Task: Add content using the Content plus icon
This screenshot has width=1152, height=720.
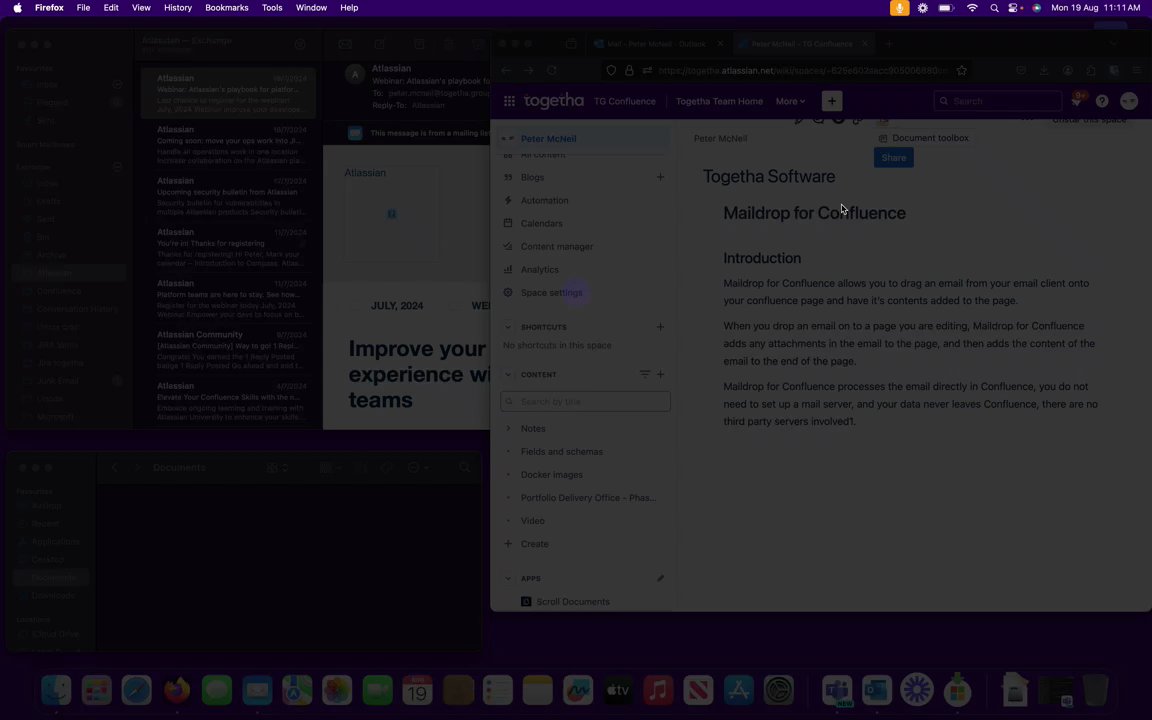Action: click(660, 375)
